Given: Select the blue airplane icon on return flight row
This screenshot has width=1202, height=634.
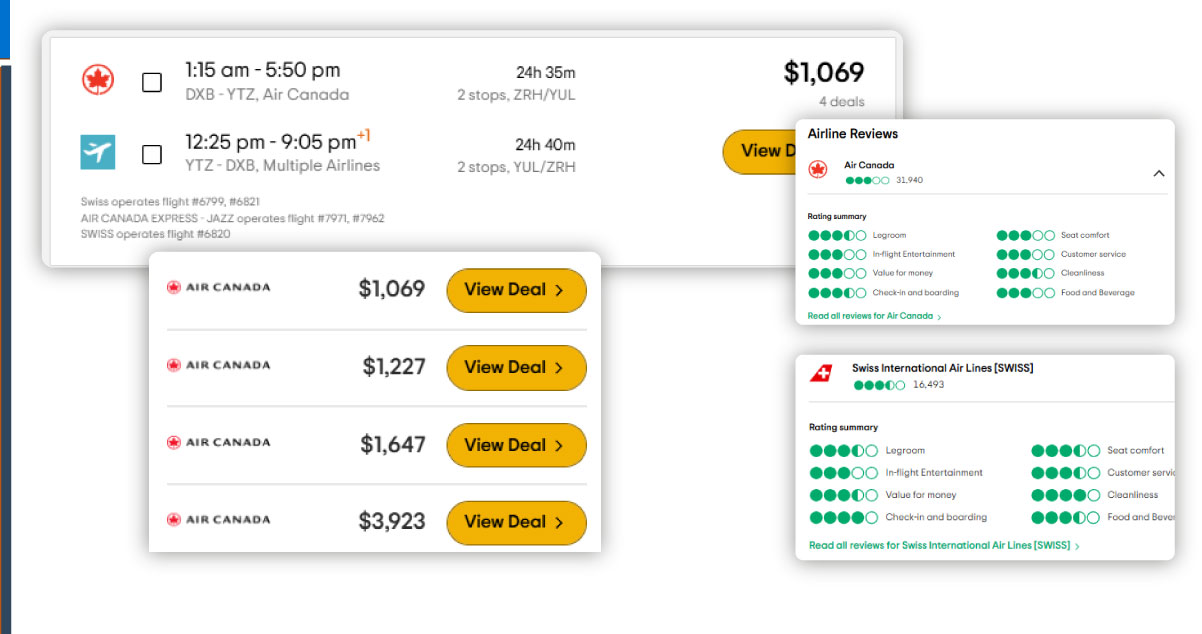Looking at the screenshot, I should point(99,154).
